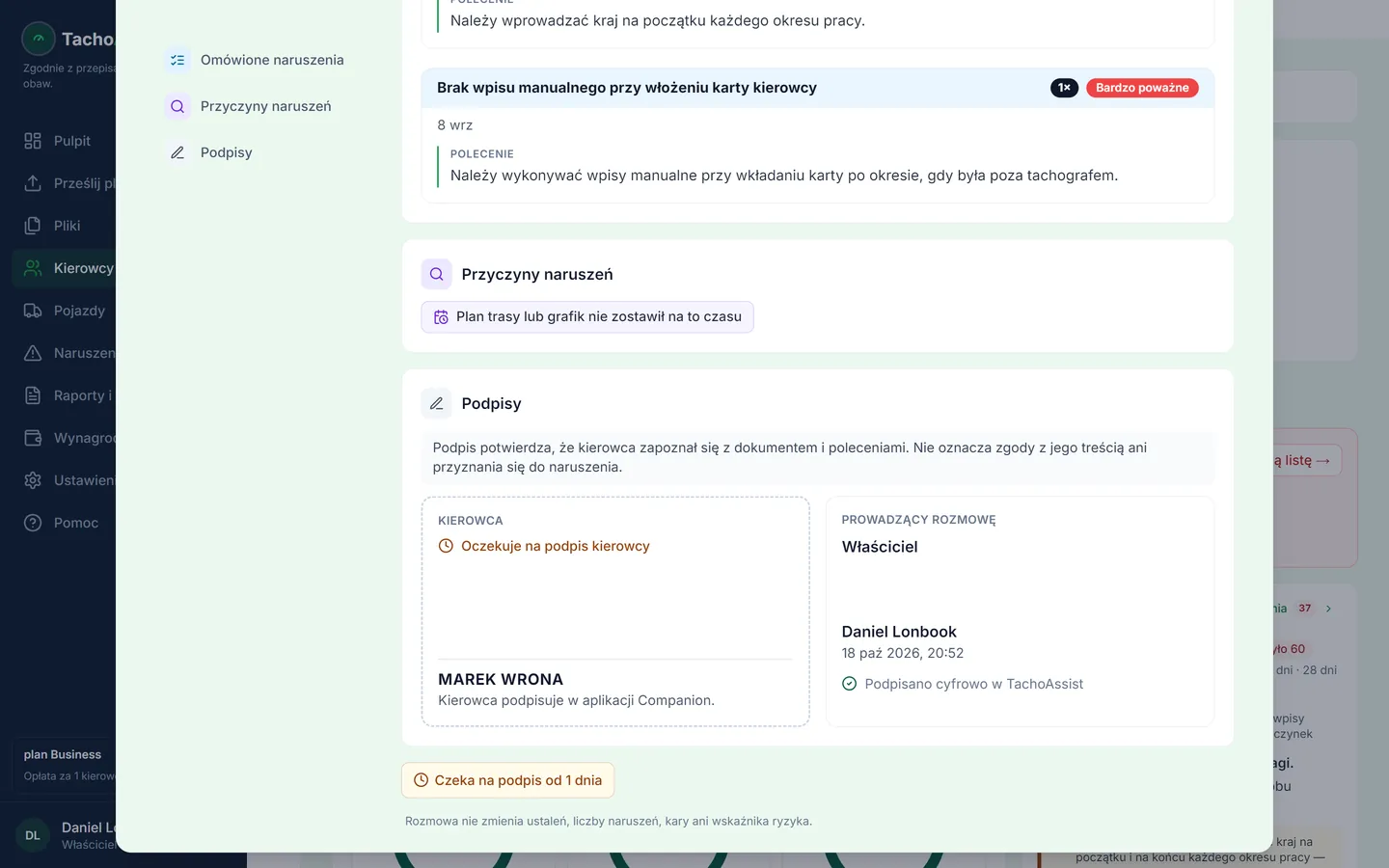Viewport: 1389px width, 868px height.
Task: Expand the chevron next to the 37 badge
Action: coord(1328,609)
